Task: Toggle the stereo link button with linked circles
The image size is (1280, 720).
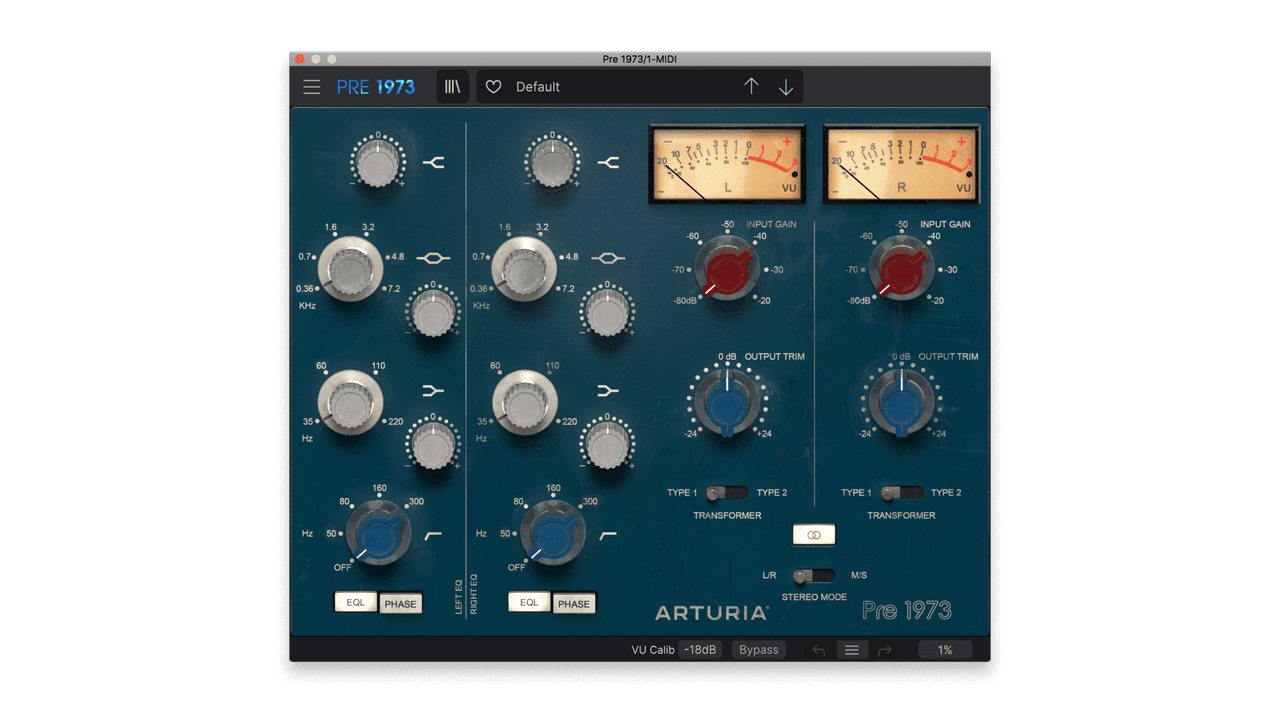Action: (x=813, y=534)
